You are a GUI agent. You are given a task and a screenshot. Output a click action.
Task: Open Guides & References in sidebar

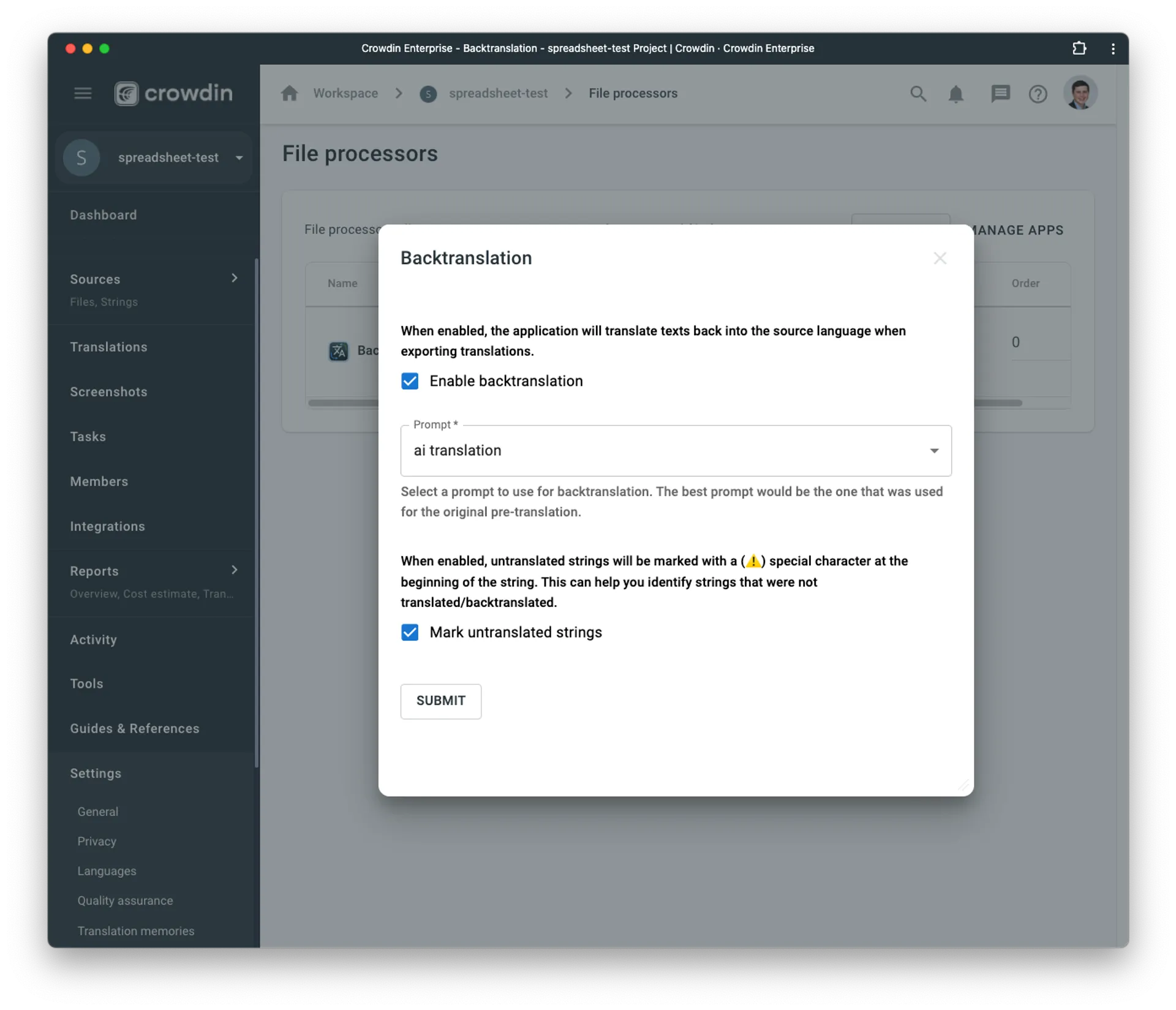point(135,728)
